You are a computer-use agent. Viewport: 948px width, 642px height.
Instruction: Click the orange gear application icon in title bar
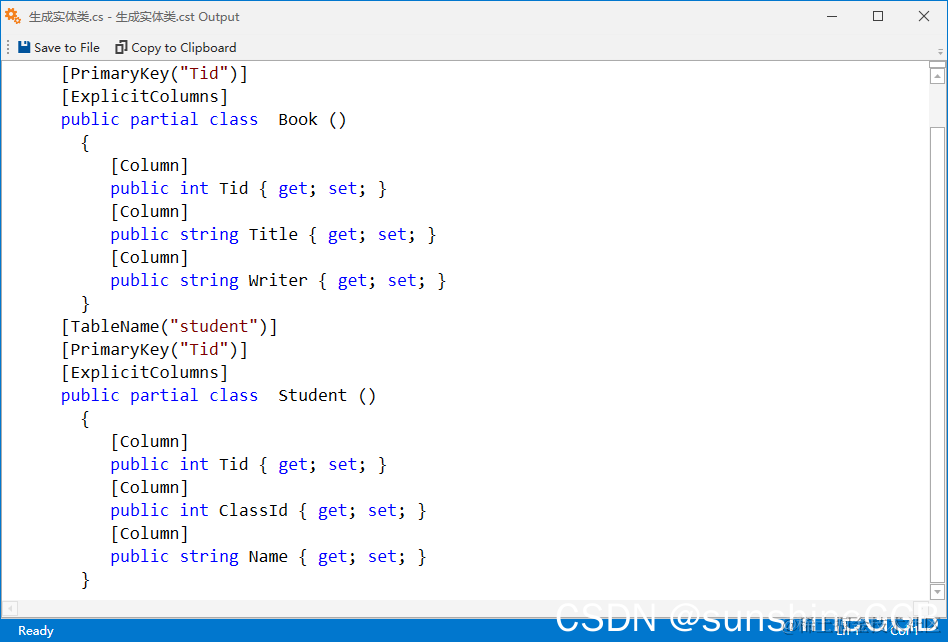point(13,16)
